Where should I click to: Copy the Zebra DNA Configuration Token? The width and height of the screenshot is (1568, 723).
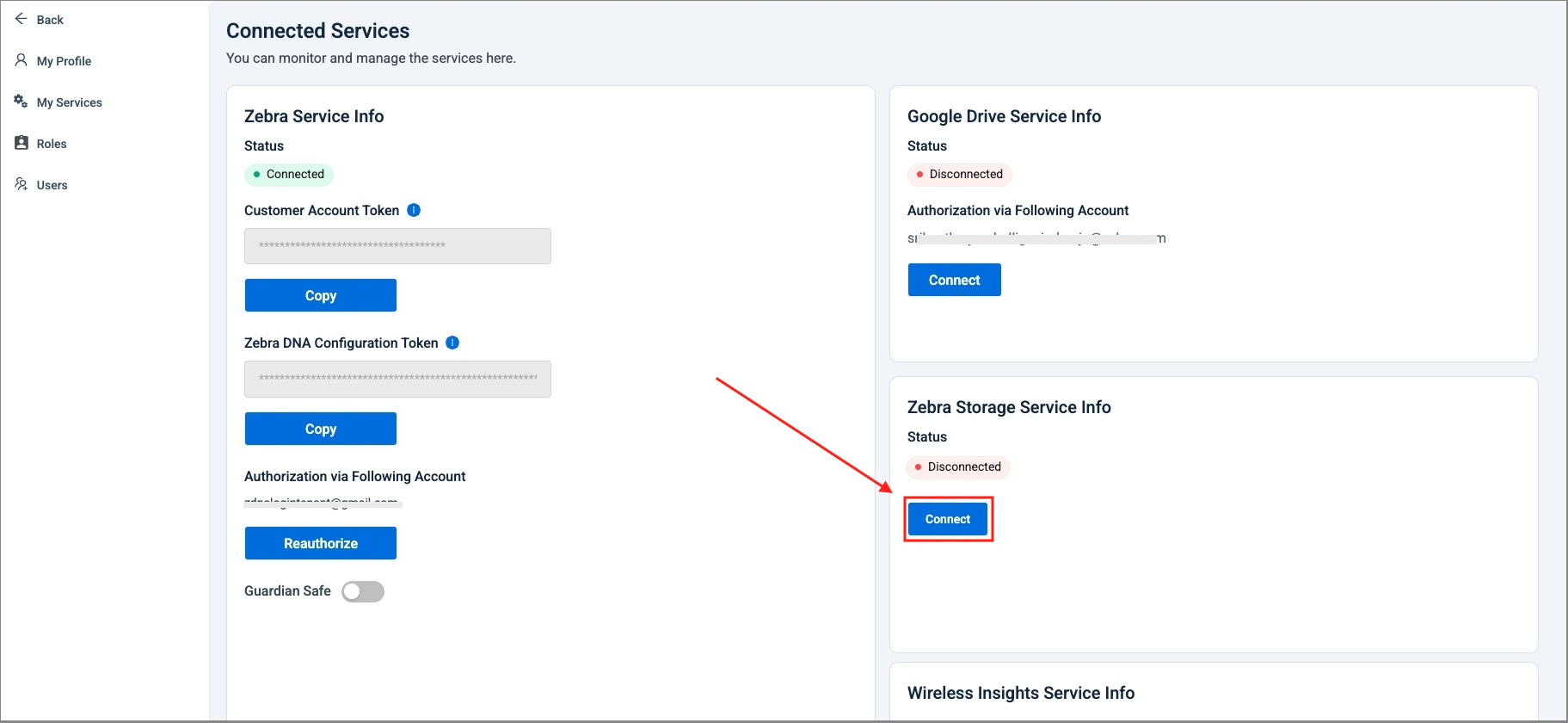(320, 429)
